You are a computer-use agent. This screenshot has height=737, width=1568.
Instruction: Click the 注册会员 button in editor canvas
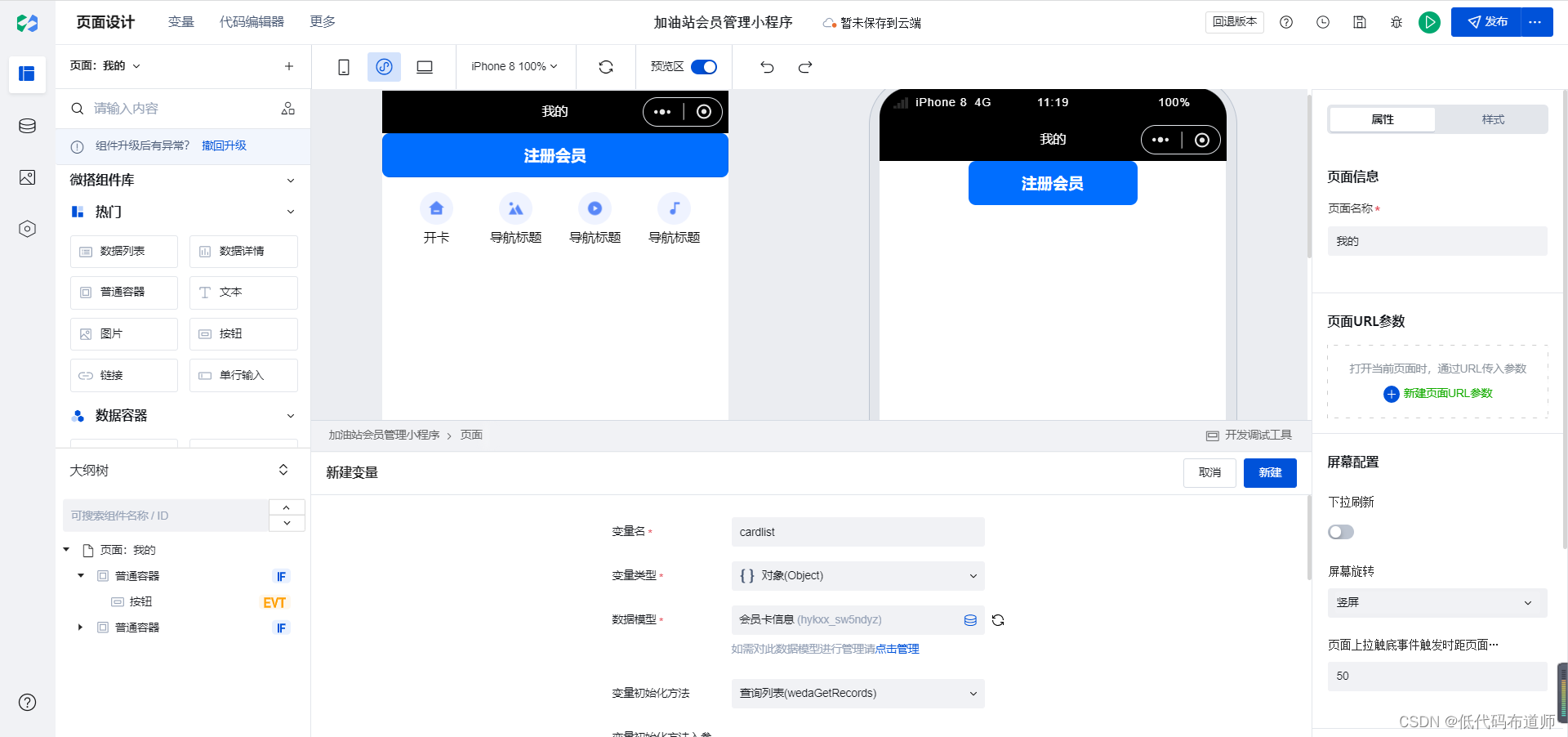555,155
